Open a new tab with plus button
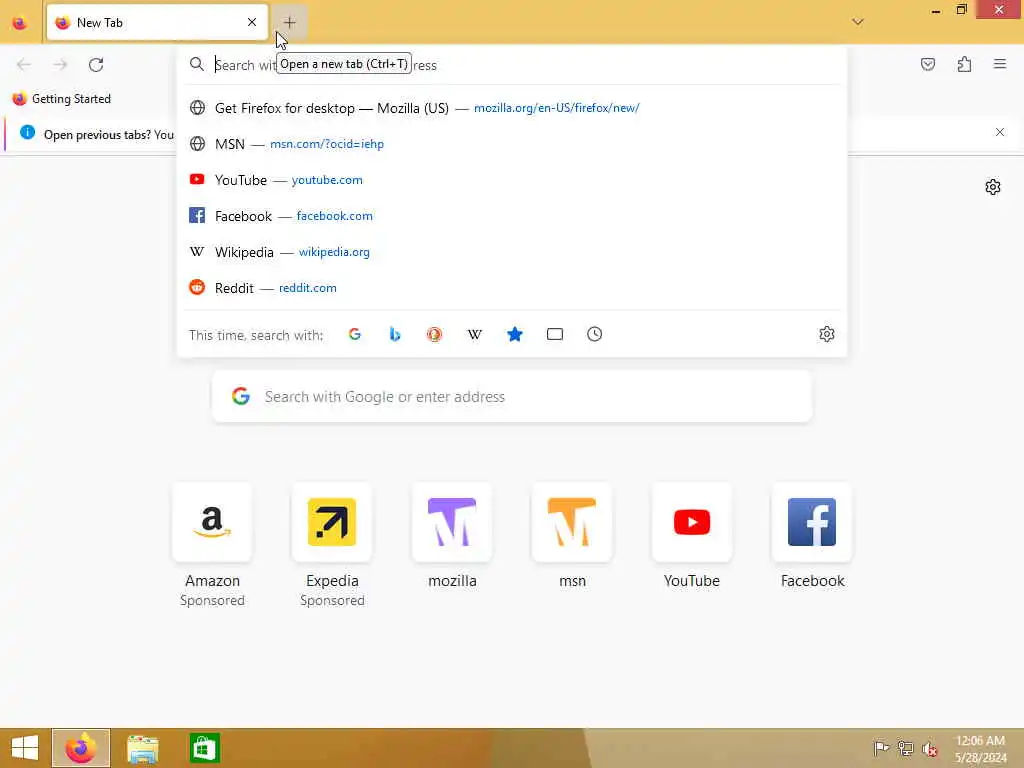This screenshot has width=1024, height=768. 289,22
